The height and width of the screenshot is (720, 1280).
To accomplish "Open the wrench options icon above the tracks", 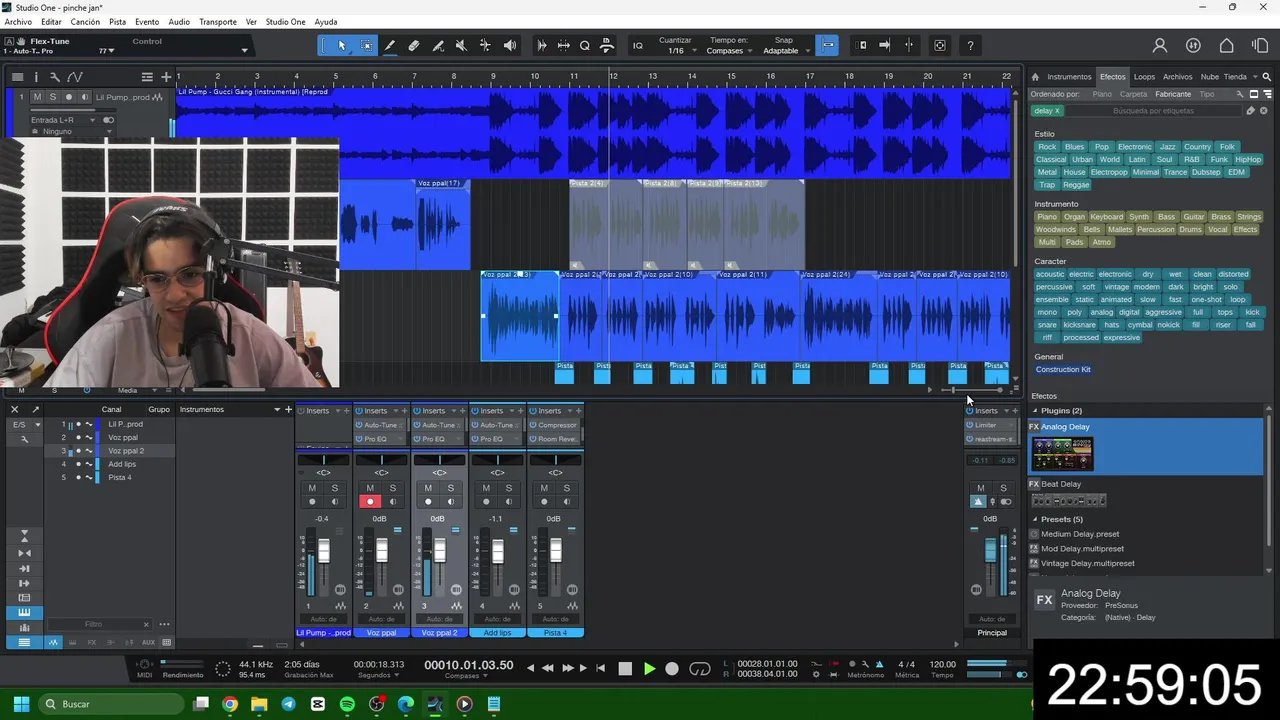I will coord(55,77).
